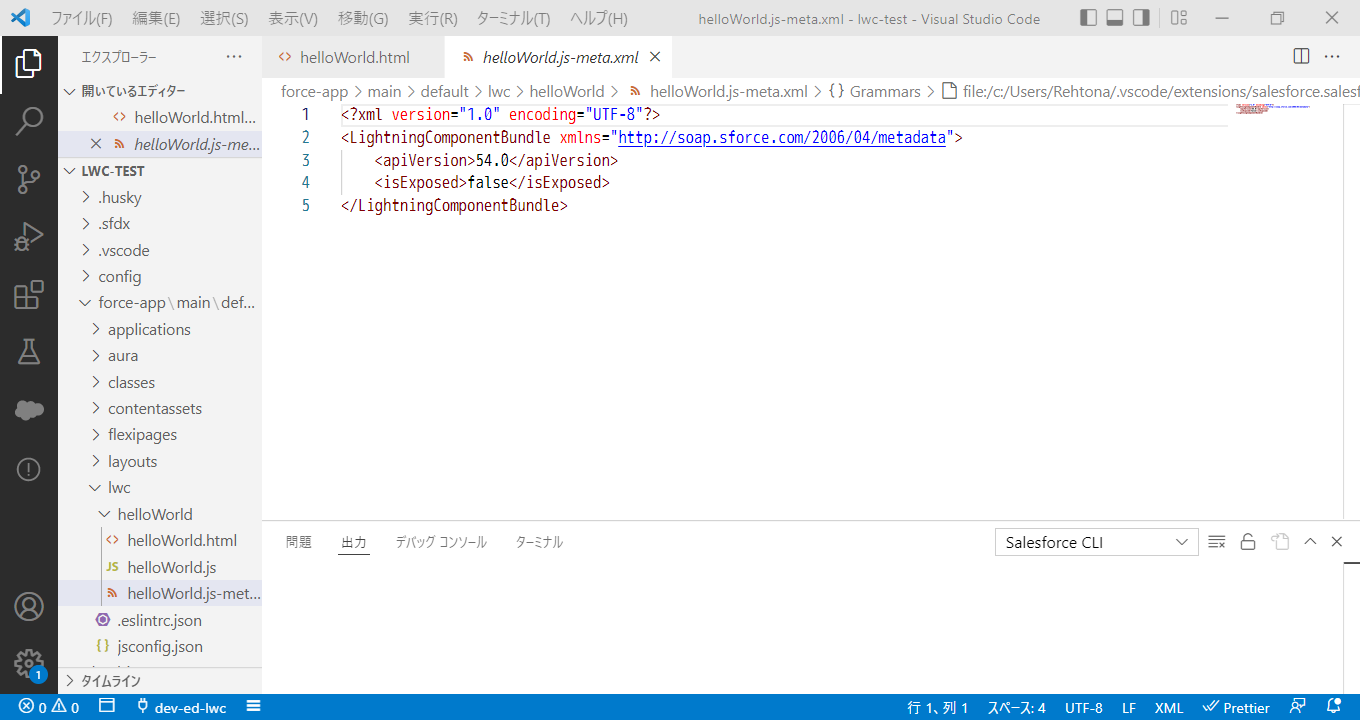
Task: Open the 編集(E) menu
Action: 156,19
